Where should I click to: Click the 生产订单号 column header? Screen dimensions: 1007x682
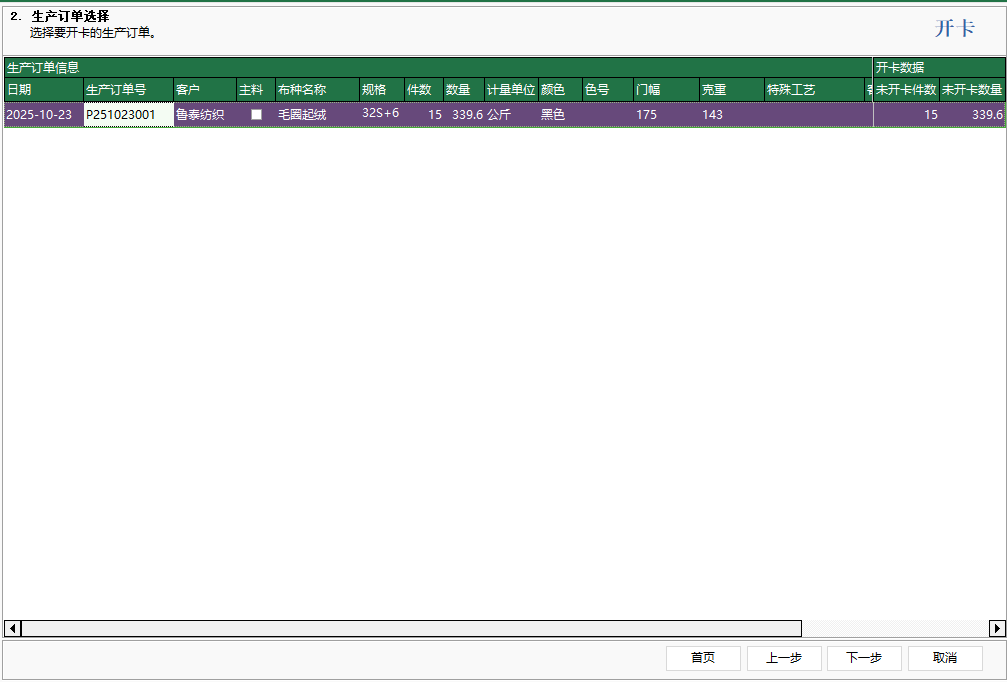[x=128, y=90]
